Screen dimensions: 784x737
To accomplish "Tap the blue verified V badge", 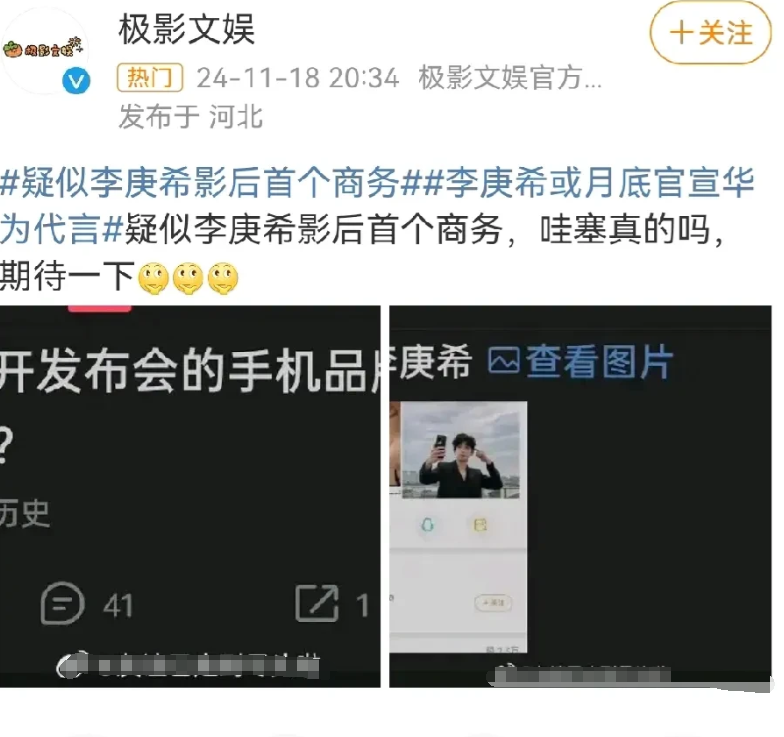I will tap(76, 81).
